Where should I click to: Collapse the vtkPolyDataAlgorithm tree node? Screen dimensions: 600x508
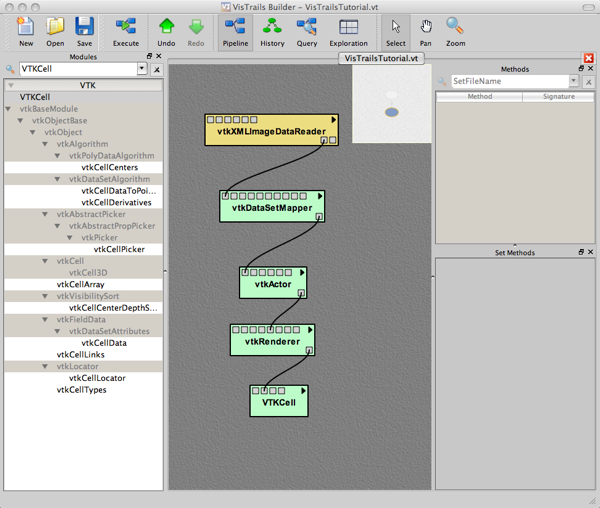[57, 156]
